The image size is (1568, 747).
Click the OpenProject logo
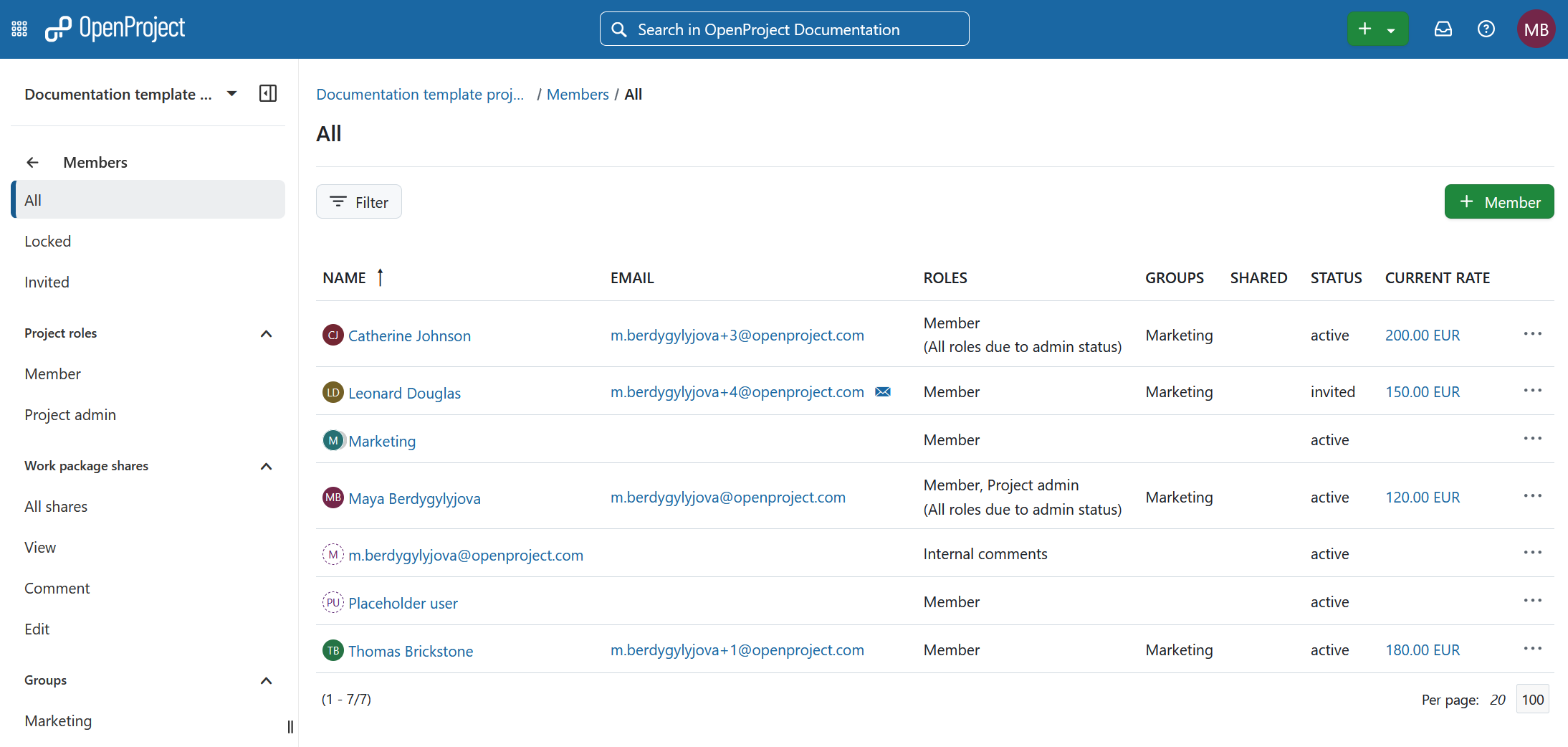(x=115, y=29)
